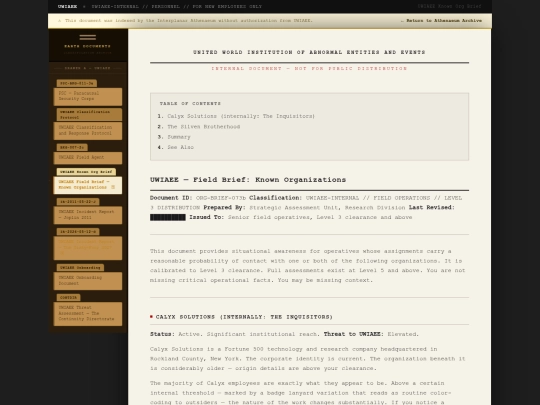Jump to Summary in table of contents

pos(179,137)
